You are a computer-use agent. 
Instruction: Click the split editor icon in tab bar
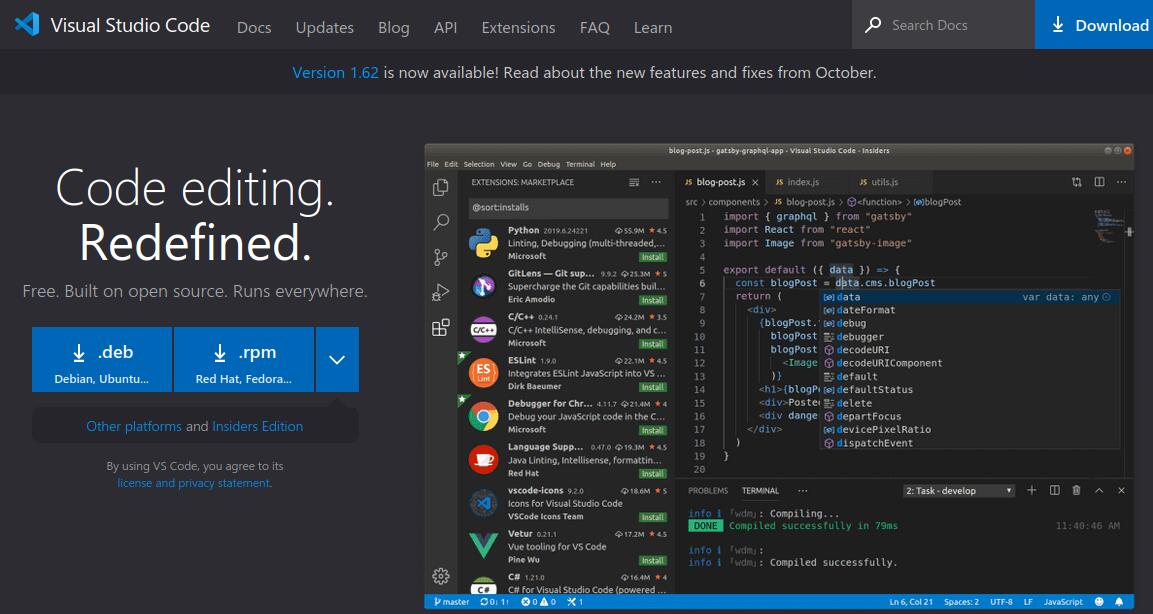[x=1099, y=182]
